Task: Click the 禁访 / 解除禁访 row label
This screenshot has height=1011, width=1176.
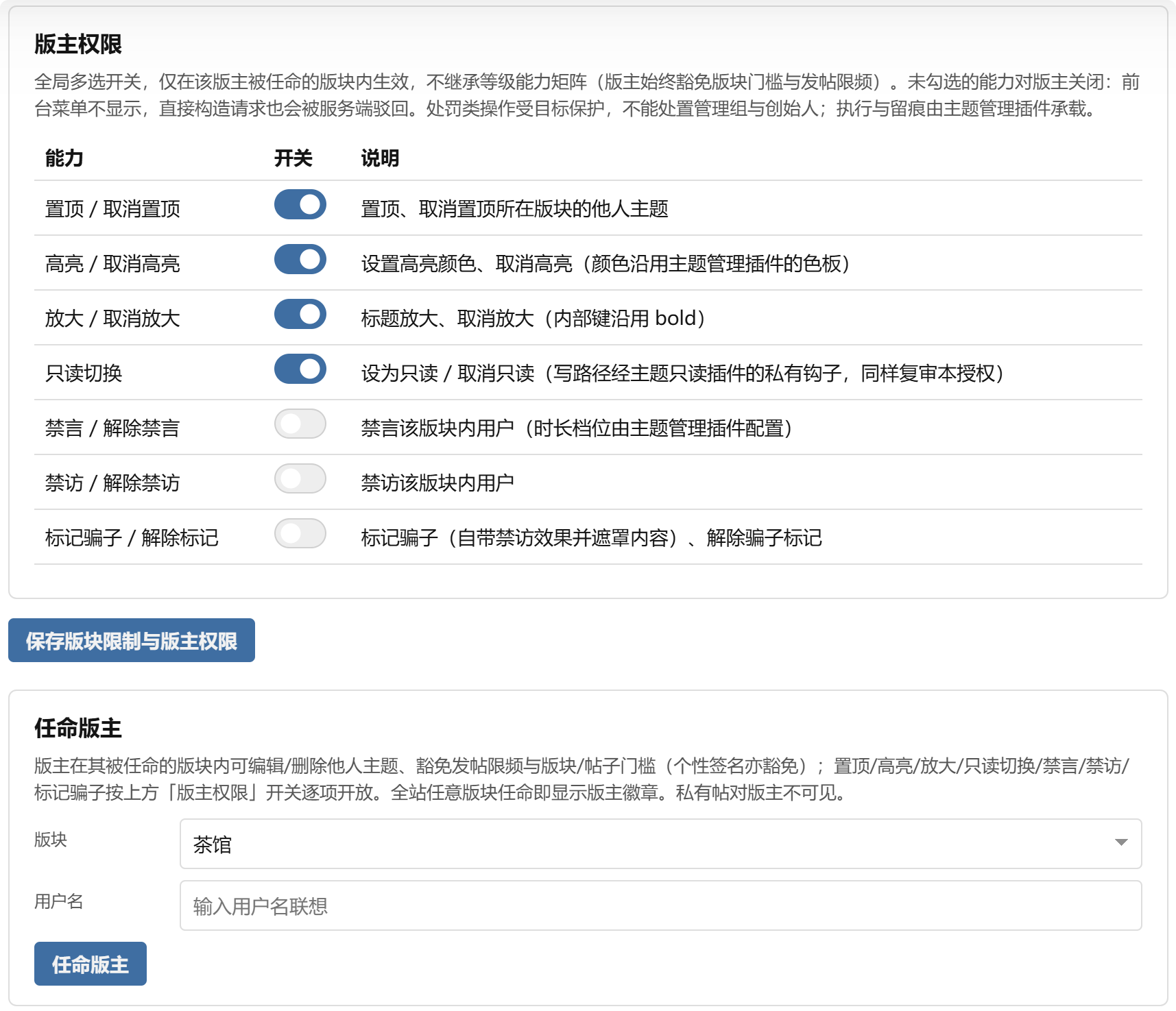Action: (112, 483)
